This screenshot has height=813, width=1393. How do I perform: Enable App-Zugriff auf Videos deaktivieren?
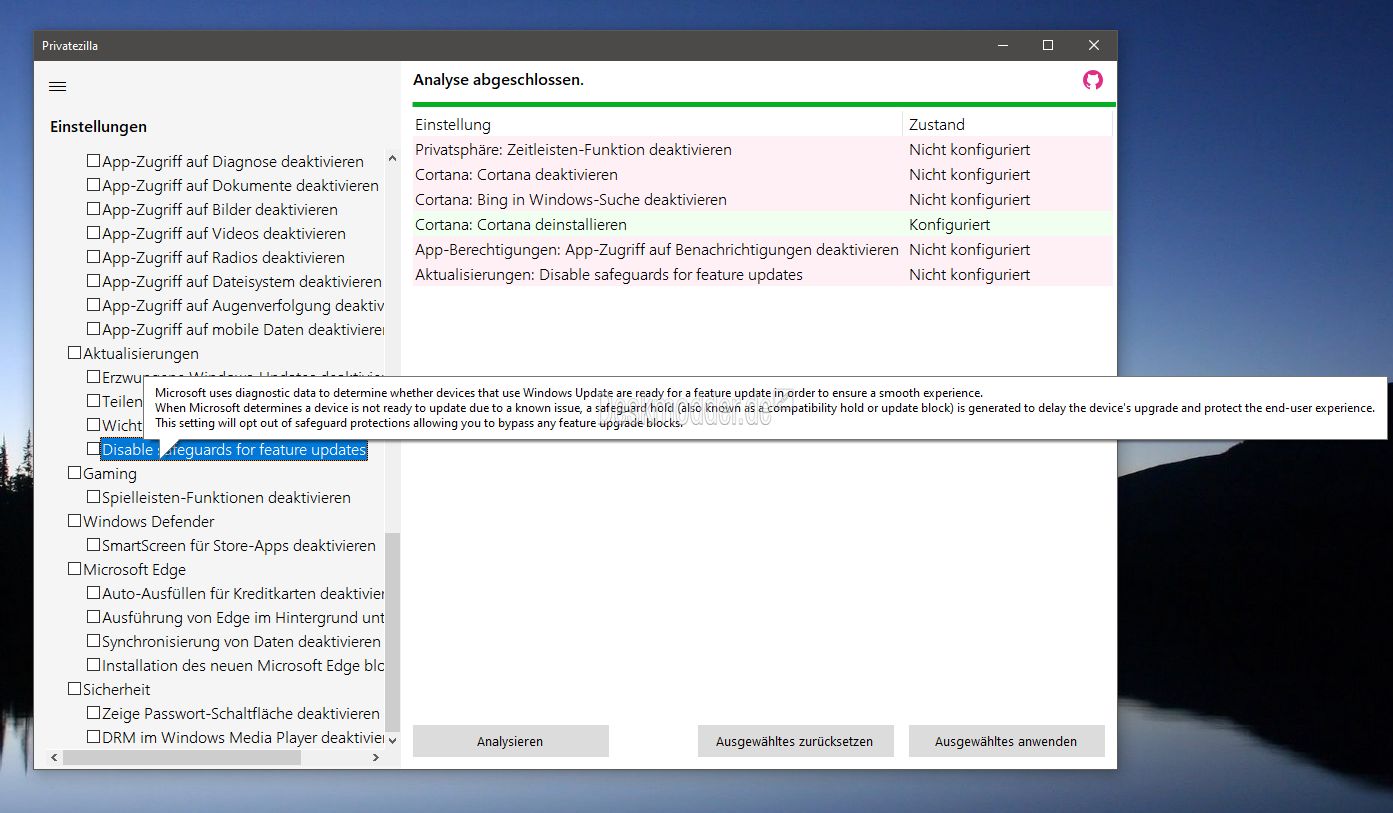[x=93, y=232]
